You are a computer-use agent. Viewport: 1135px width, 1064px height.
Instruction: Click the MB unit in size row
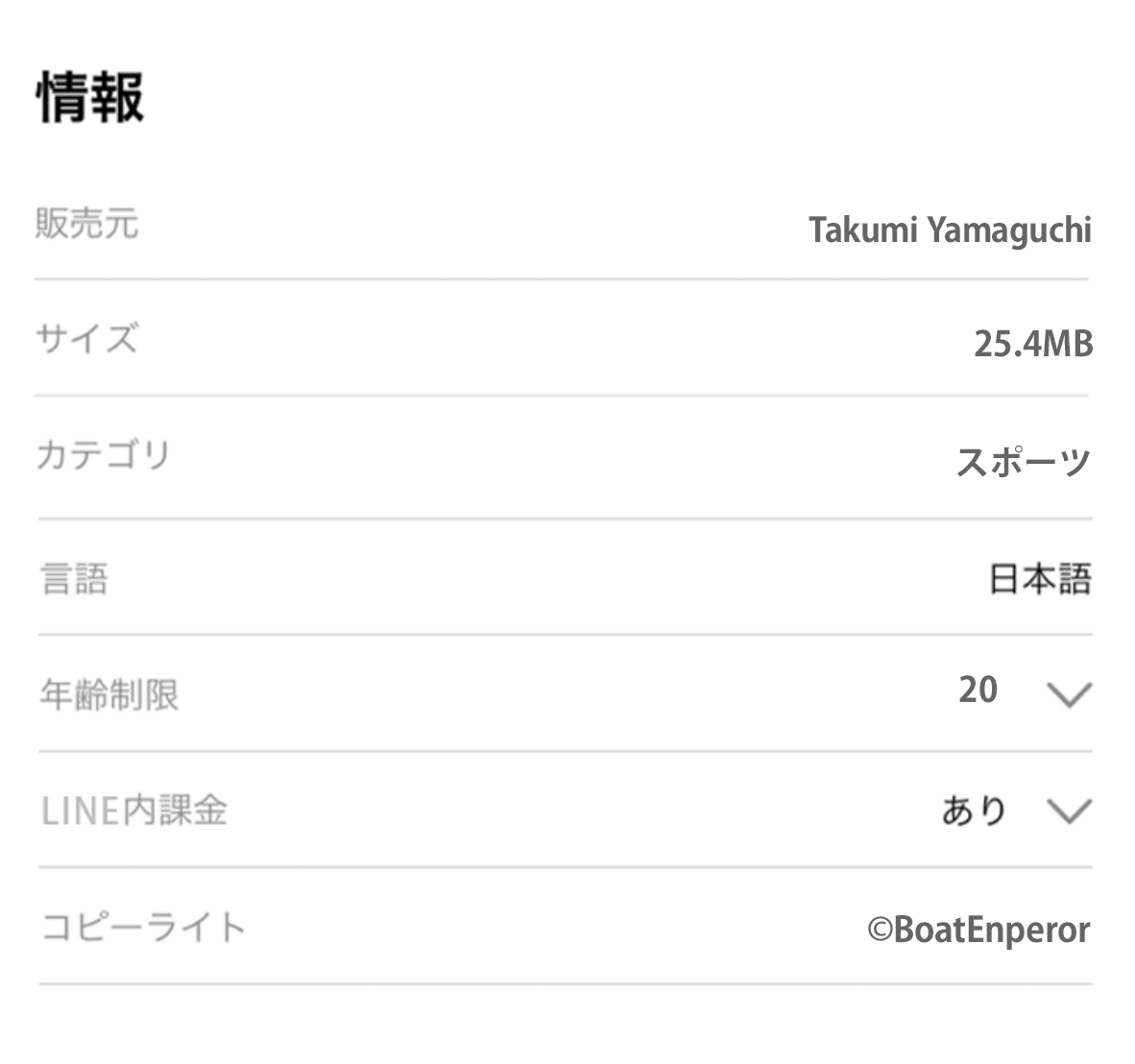1068,344
